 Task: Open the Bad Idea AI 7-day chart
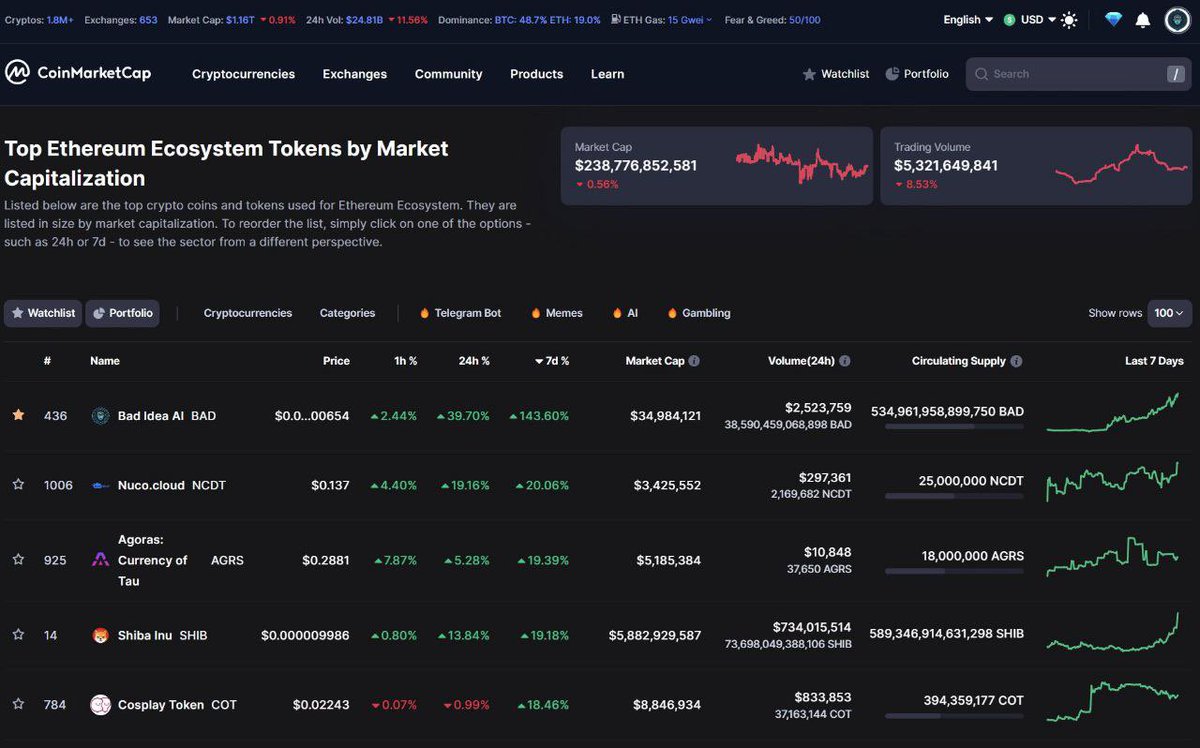(1113, 413)
